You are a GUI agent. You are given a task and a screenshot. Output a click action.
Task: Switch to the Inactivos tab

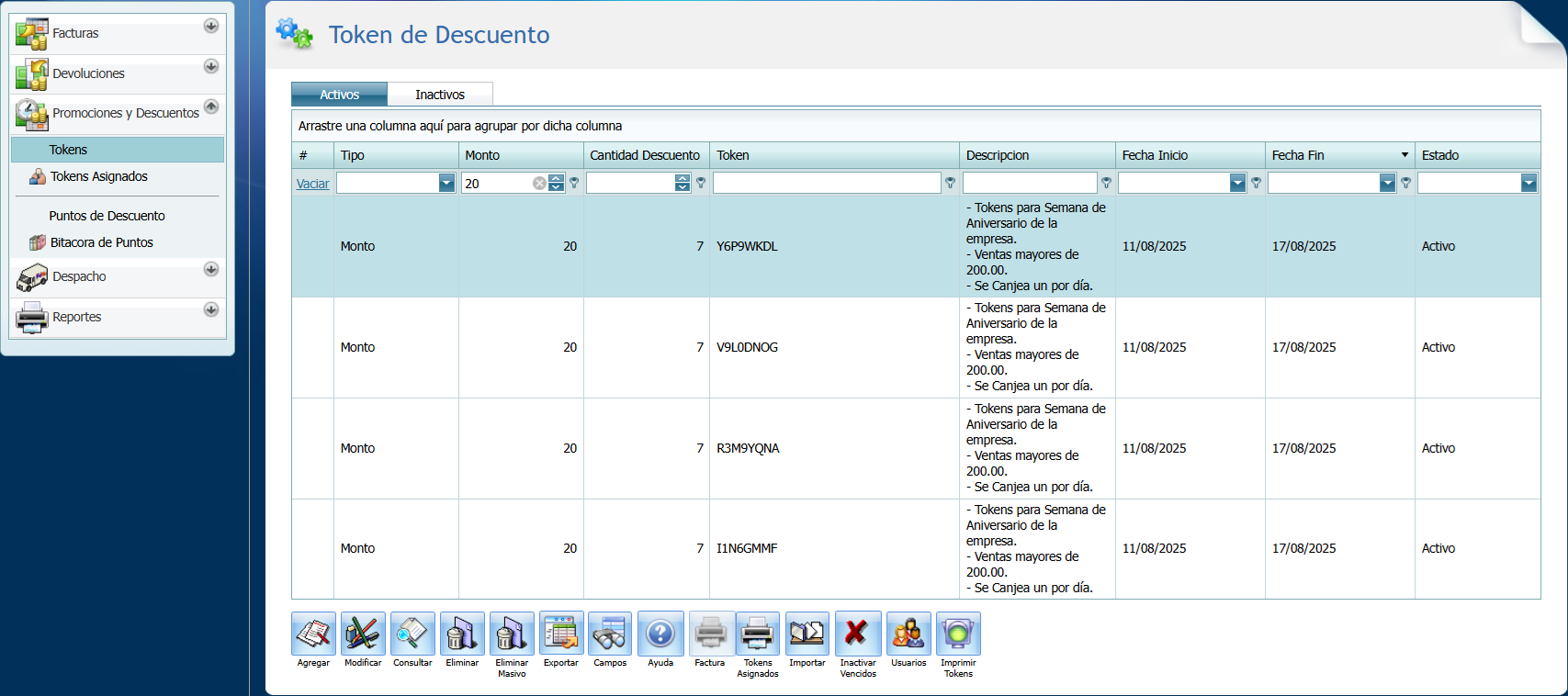(x=440, y=95)
